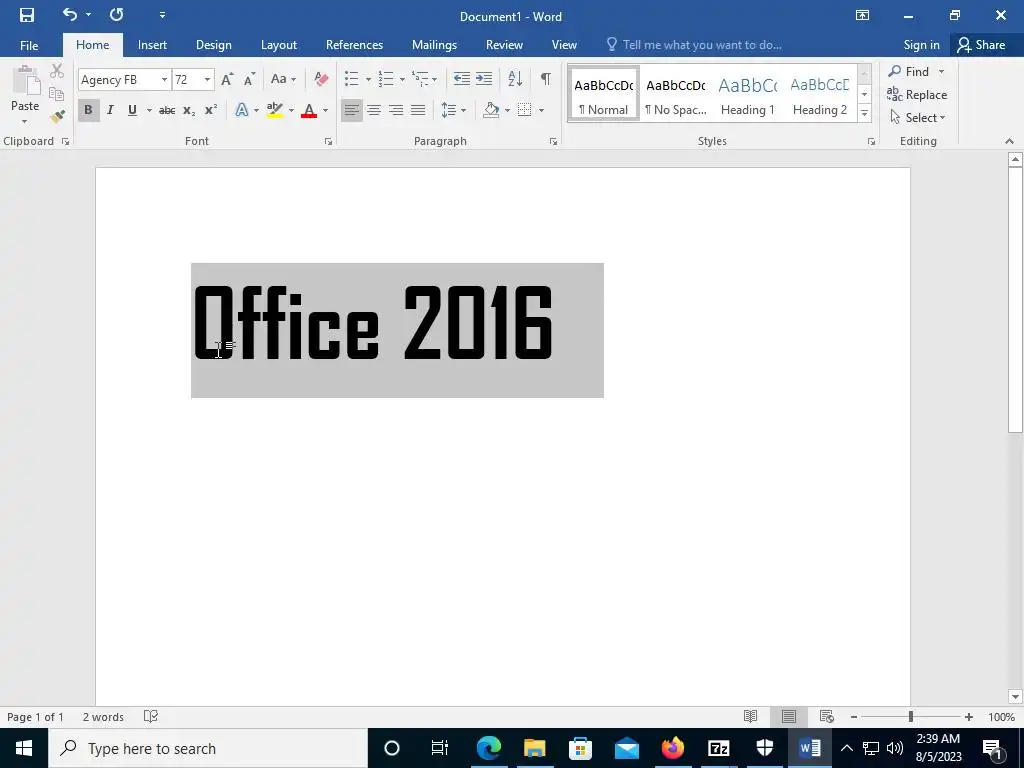Open the highlight color dropdown arrow
The image size is (1024, 768).
291,110
